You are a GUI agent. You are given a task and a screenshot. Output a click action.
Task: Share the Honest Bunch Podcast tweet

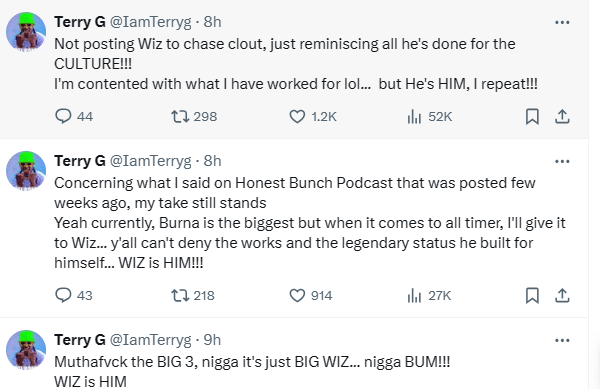pos(562,295)
